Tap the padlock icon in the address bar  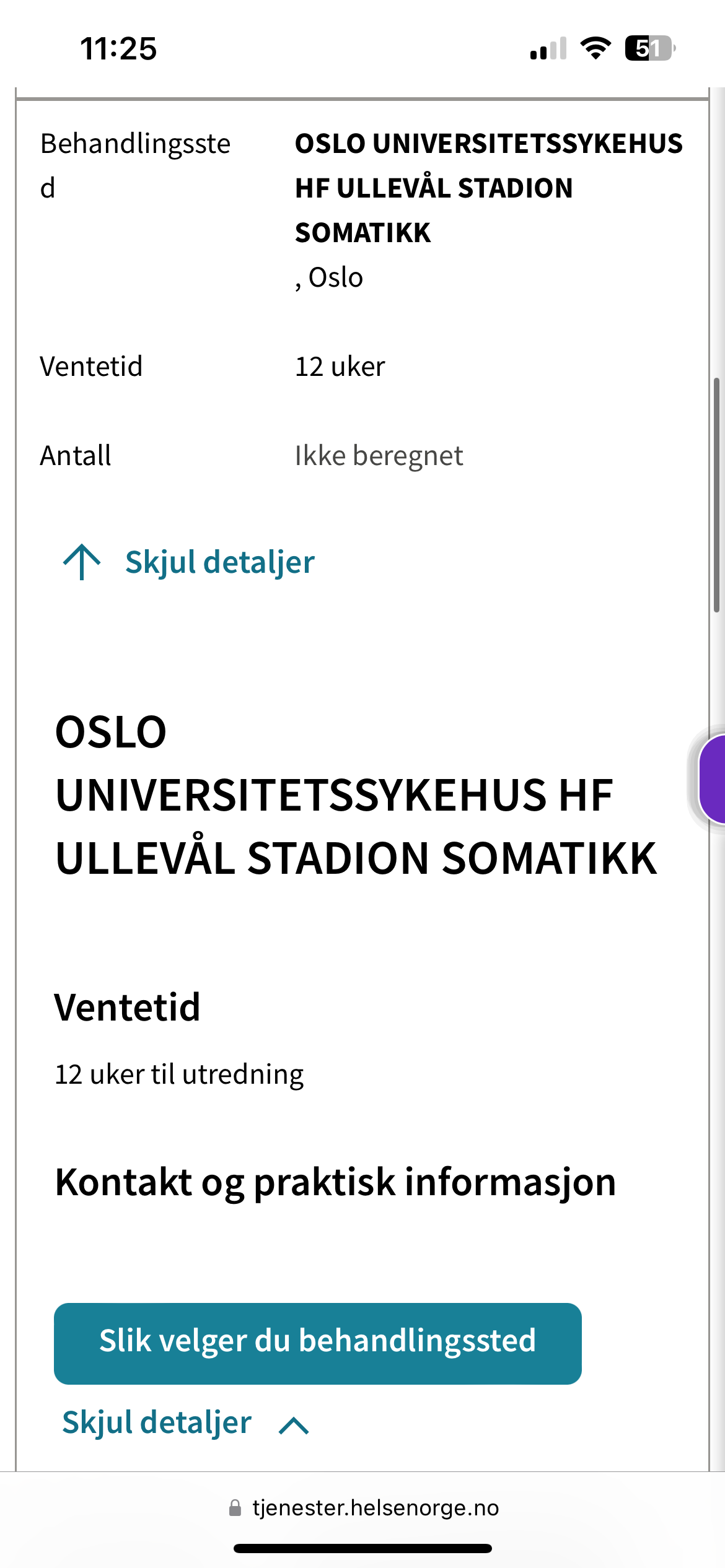pos(235,1508)
